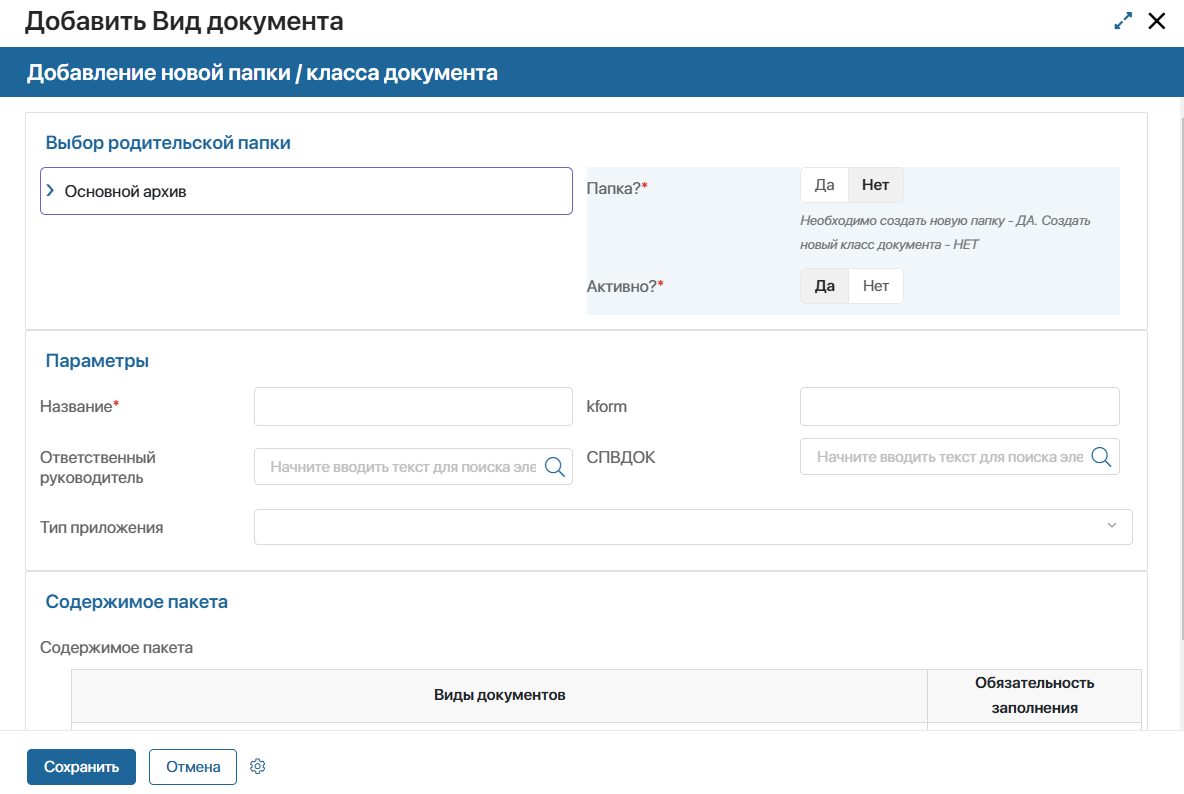1184x794 pixels.
Task: Select Основной архив folder in tree
Action: [126, 192]
